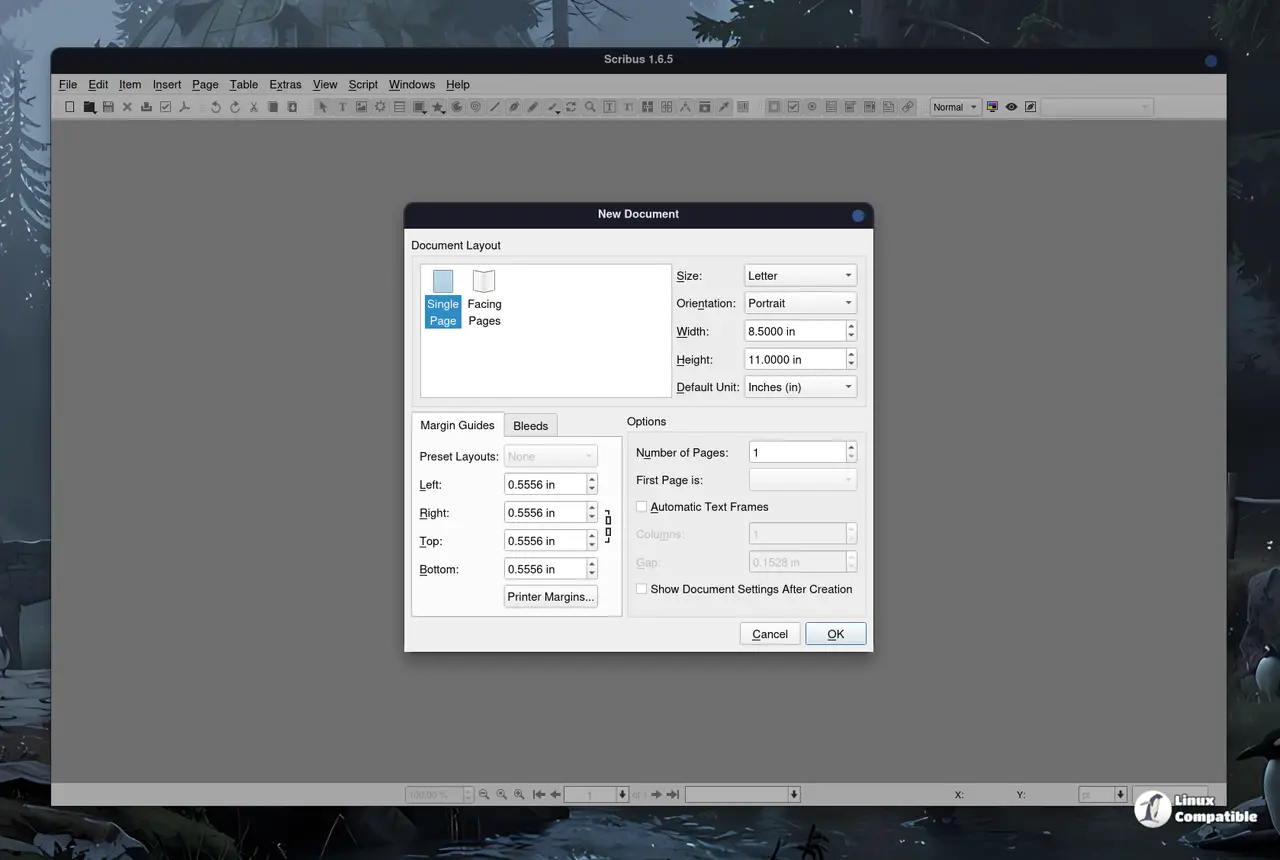Click the Save as PDF icon

click(x=184, y=107)
